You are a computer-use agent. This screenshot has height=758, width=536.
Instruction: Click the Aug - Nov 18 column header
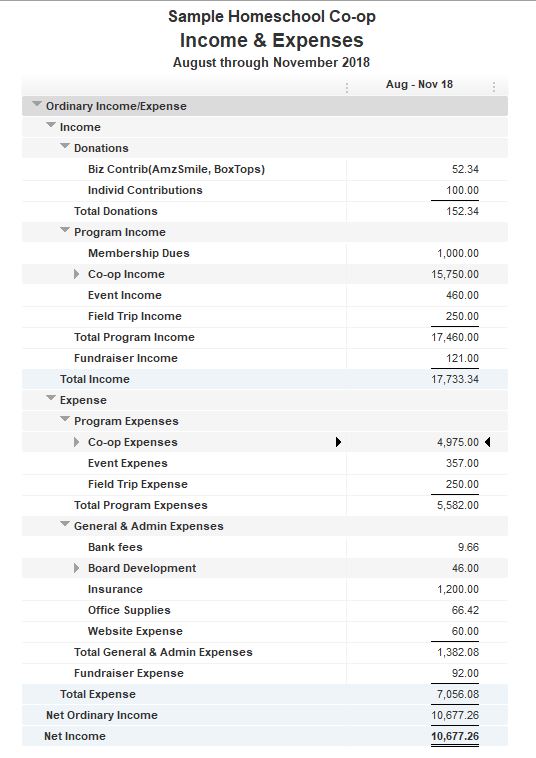(420, 84)
